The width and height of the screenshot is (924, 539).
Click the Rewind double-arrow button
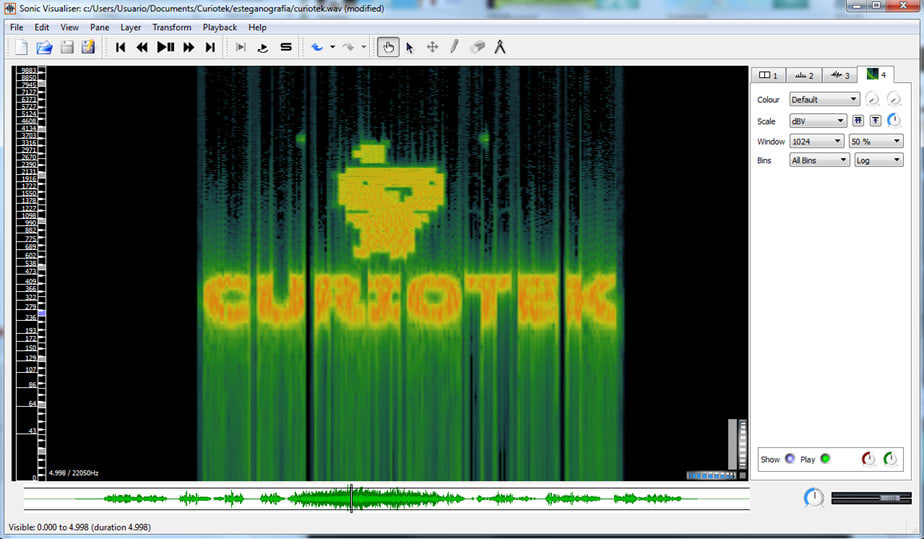coord(142,47)
